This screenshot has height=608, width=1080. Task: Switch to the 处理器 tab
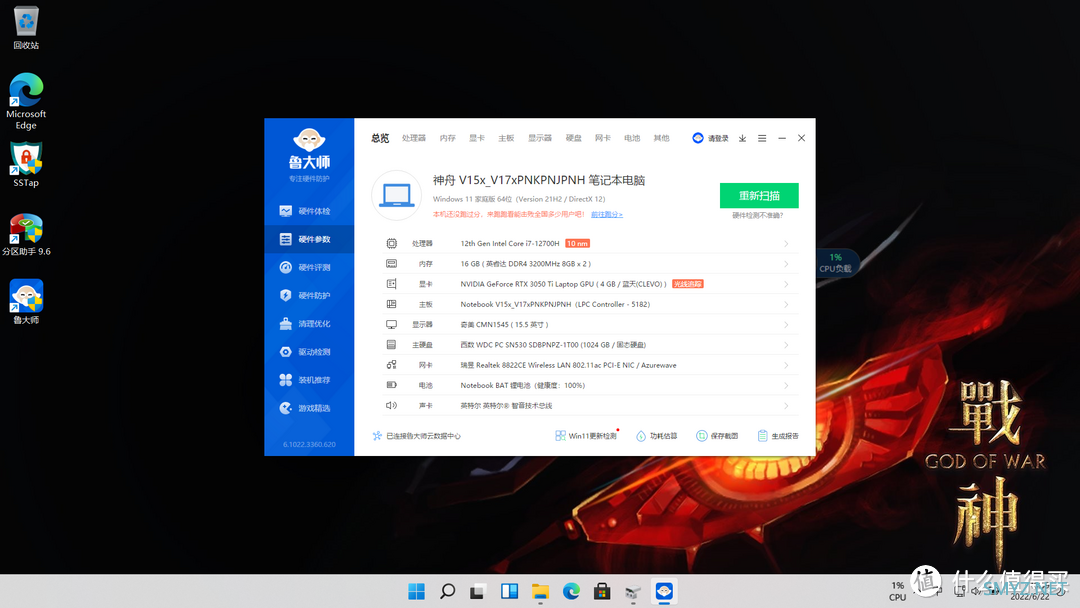414,138
